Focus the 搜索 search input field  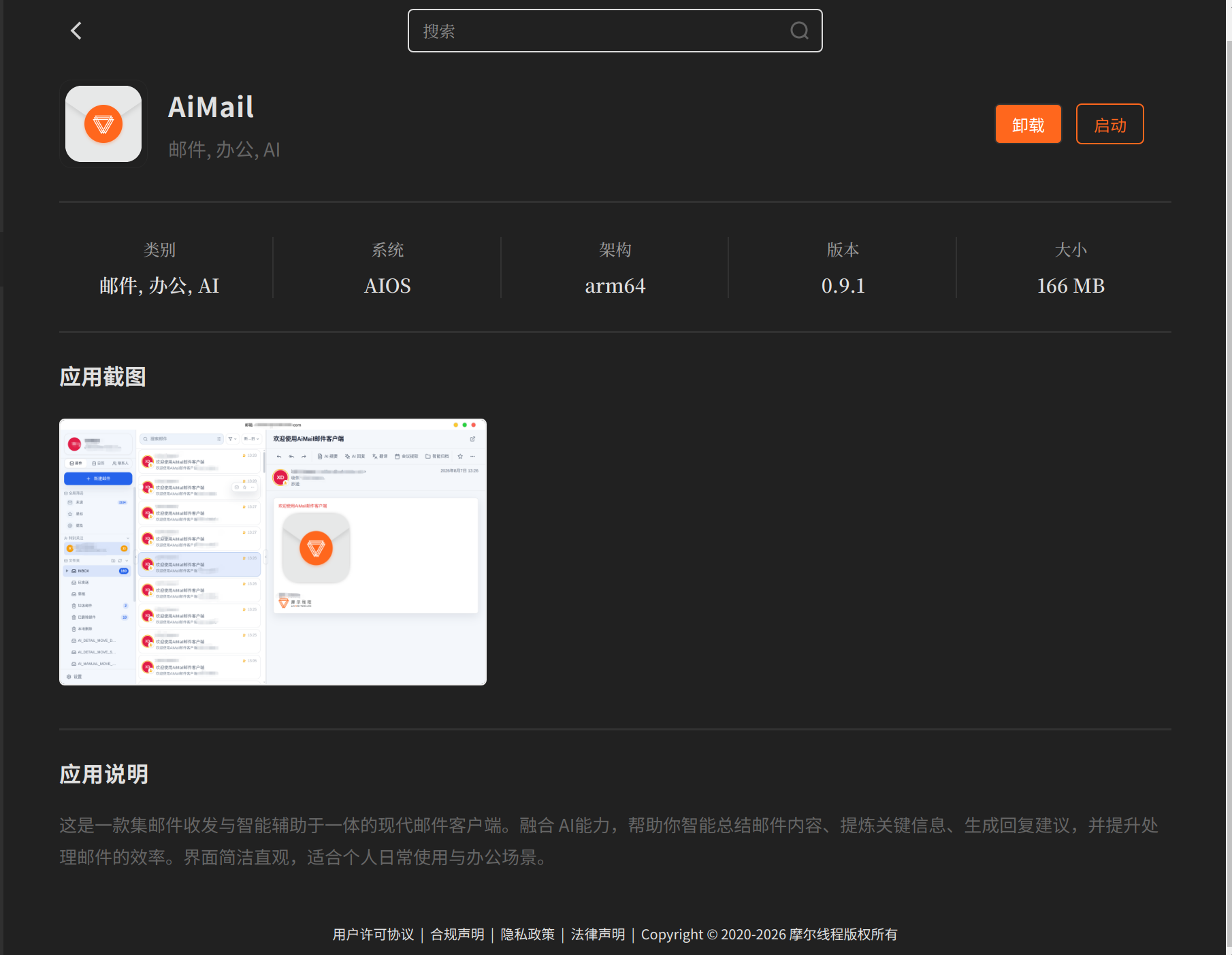pyautogui.click(x=615, y=31)
